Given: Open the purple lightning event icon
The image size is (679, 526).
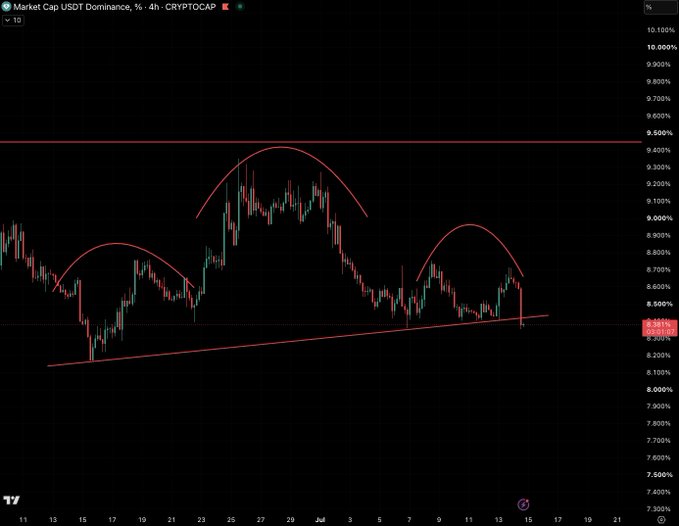Looking at the screenshot, I should tap(523, 504).
